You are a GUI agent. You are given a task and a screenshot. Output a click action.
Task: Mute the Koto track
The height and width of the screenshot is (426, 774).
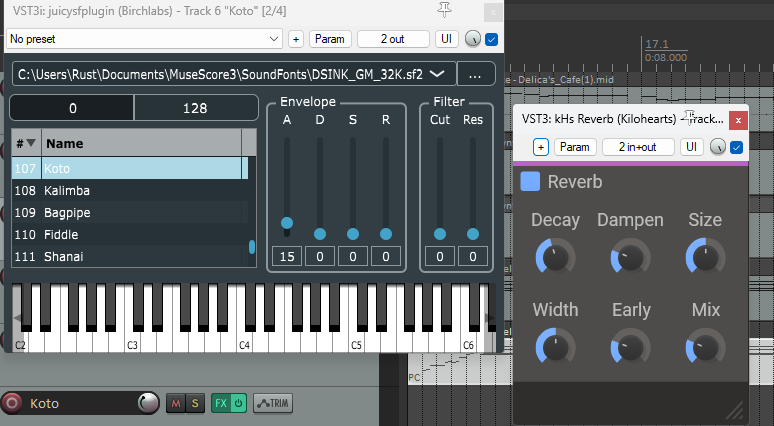(x=176, y=404)
